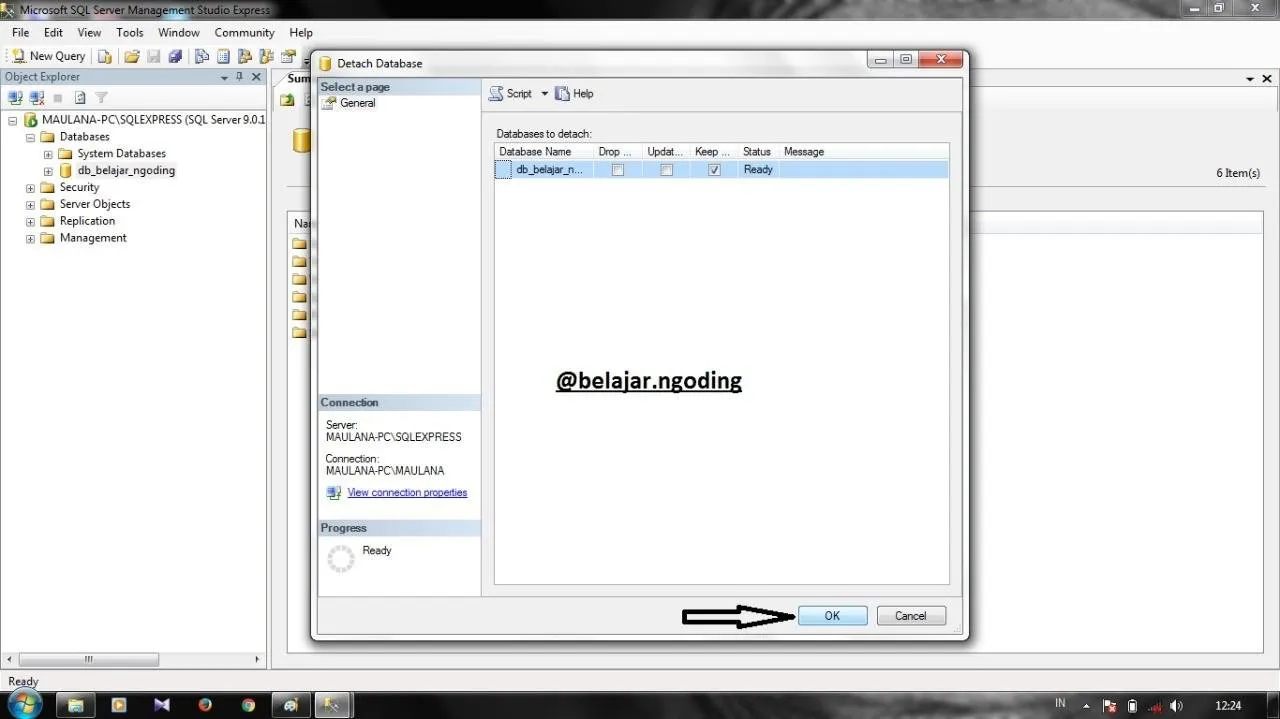Click the Filter funnel icon in Object Explorer
1280x719 pixels.
[x=101, y=97]
